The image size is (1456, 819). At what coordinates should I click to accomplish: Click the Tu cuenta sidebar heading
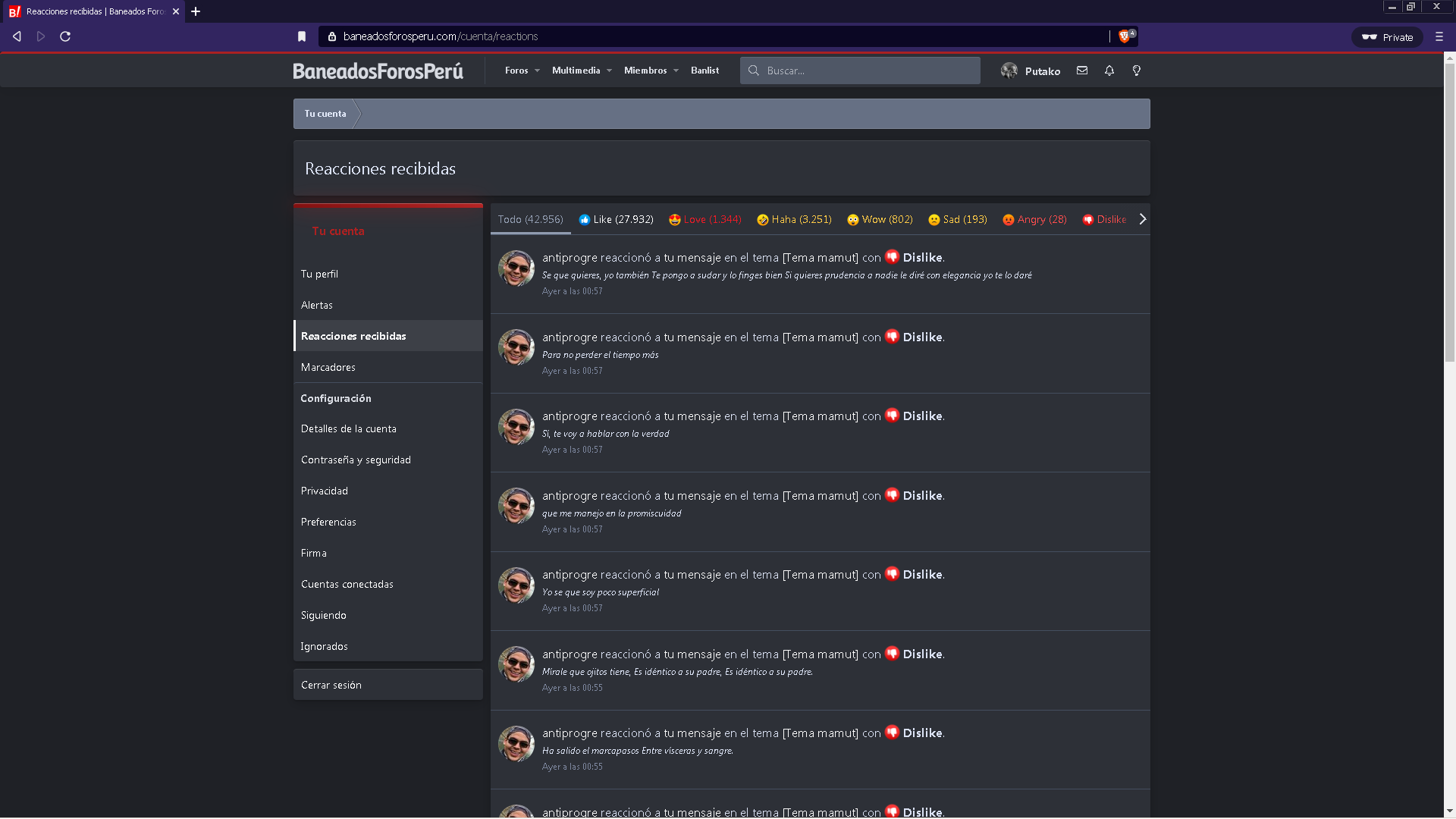338,231
